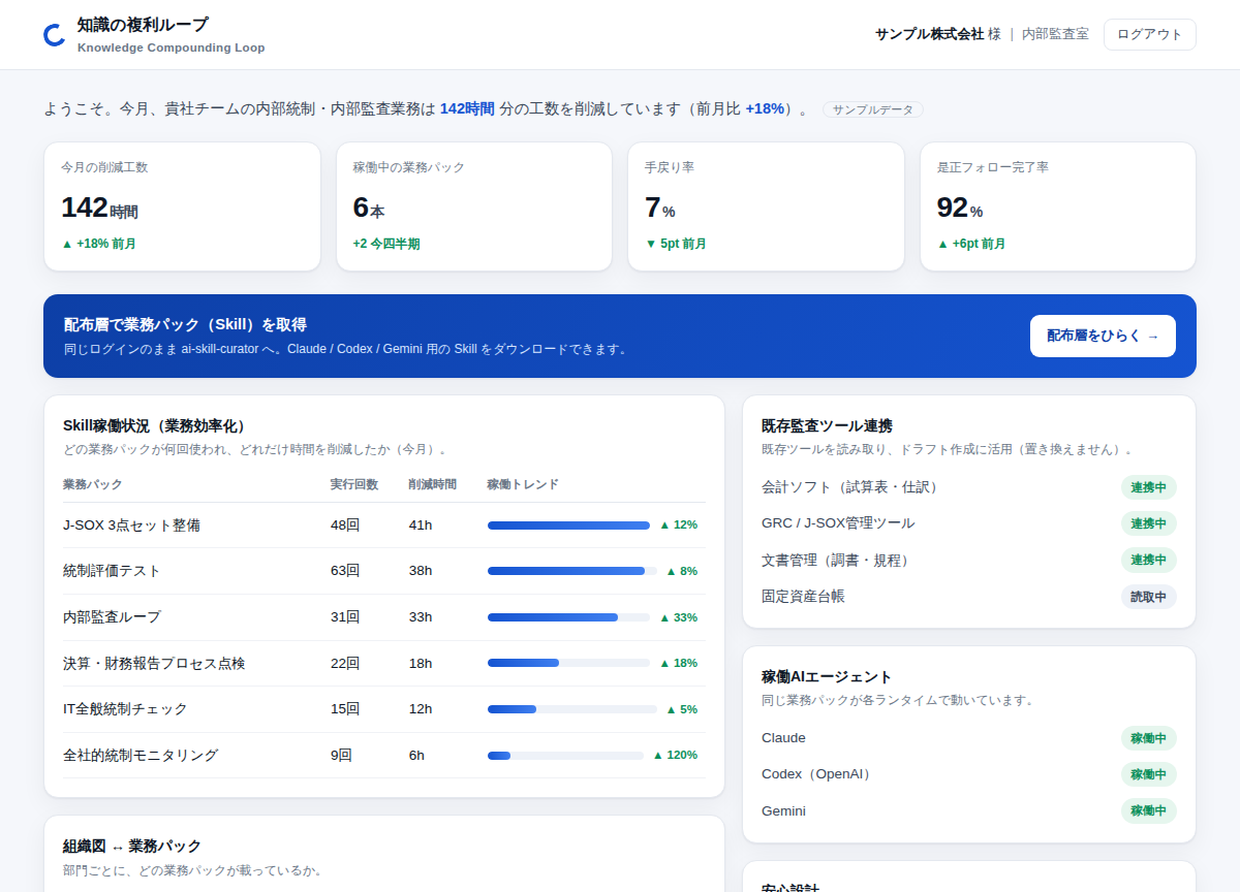Click the 削減時間 column header

433,484
